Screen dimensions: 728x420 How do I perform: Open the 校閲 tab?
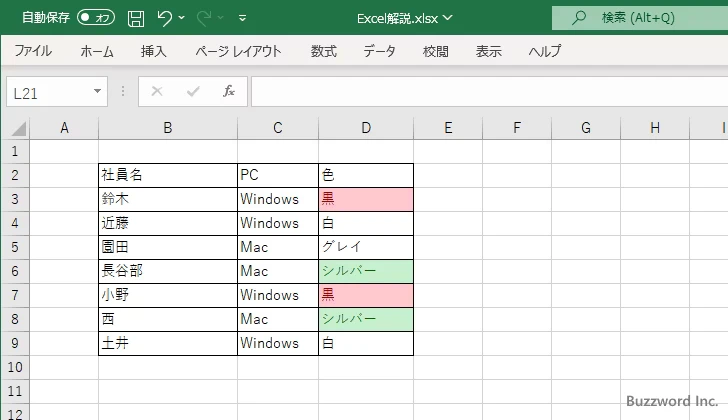pyautogui.click(x=436, y=51)
